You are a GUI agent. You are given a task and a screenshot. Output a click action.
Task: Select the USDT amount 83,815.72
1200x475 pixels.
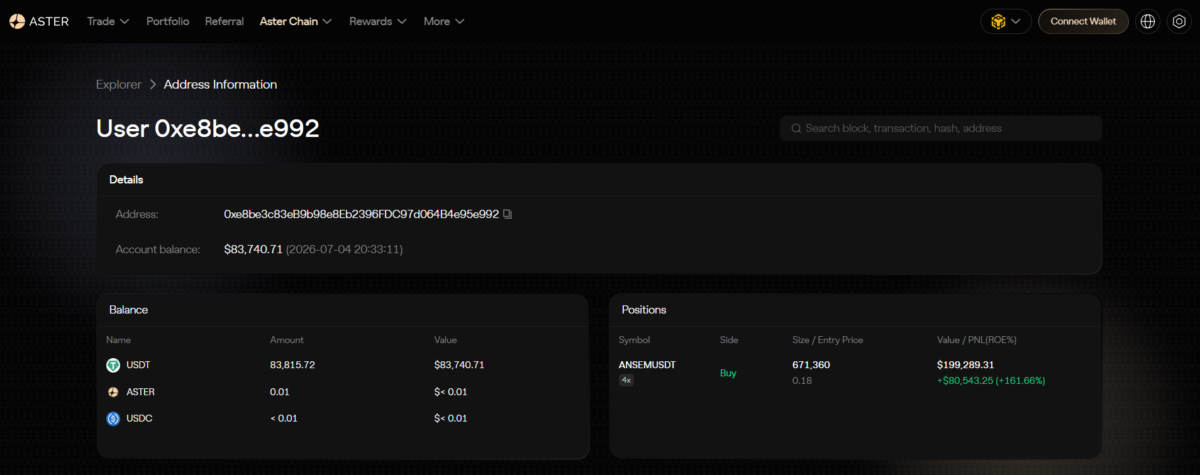pyautogui.click(x=293, y=365)
